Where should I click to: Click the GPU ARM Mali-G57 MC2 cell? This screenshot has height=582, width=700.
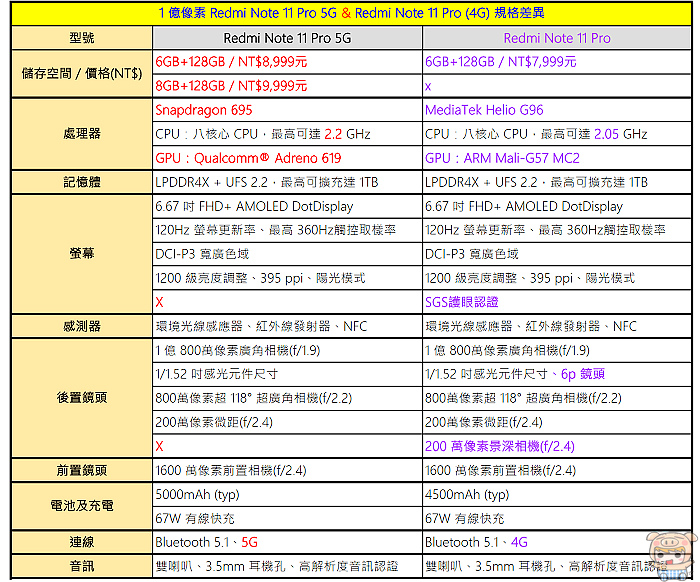[557, 158]
